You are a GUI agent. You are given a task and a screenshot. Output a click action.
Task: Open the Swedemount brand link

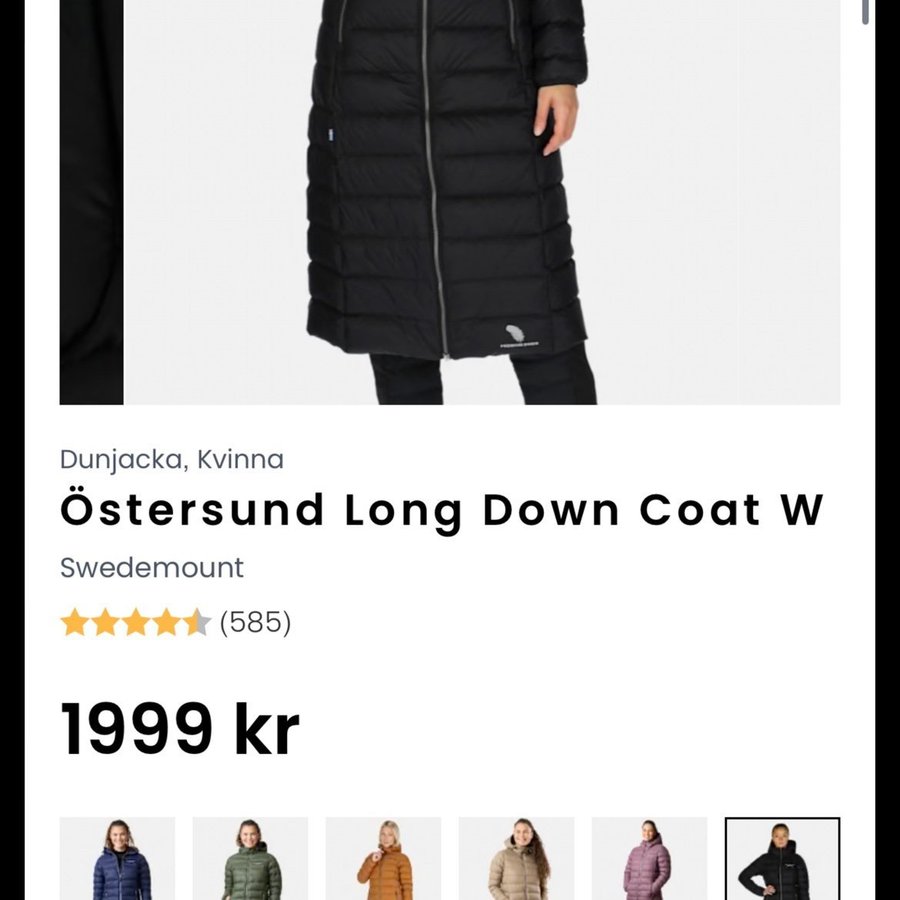(152, 568)
